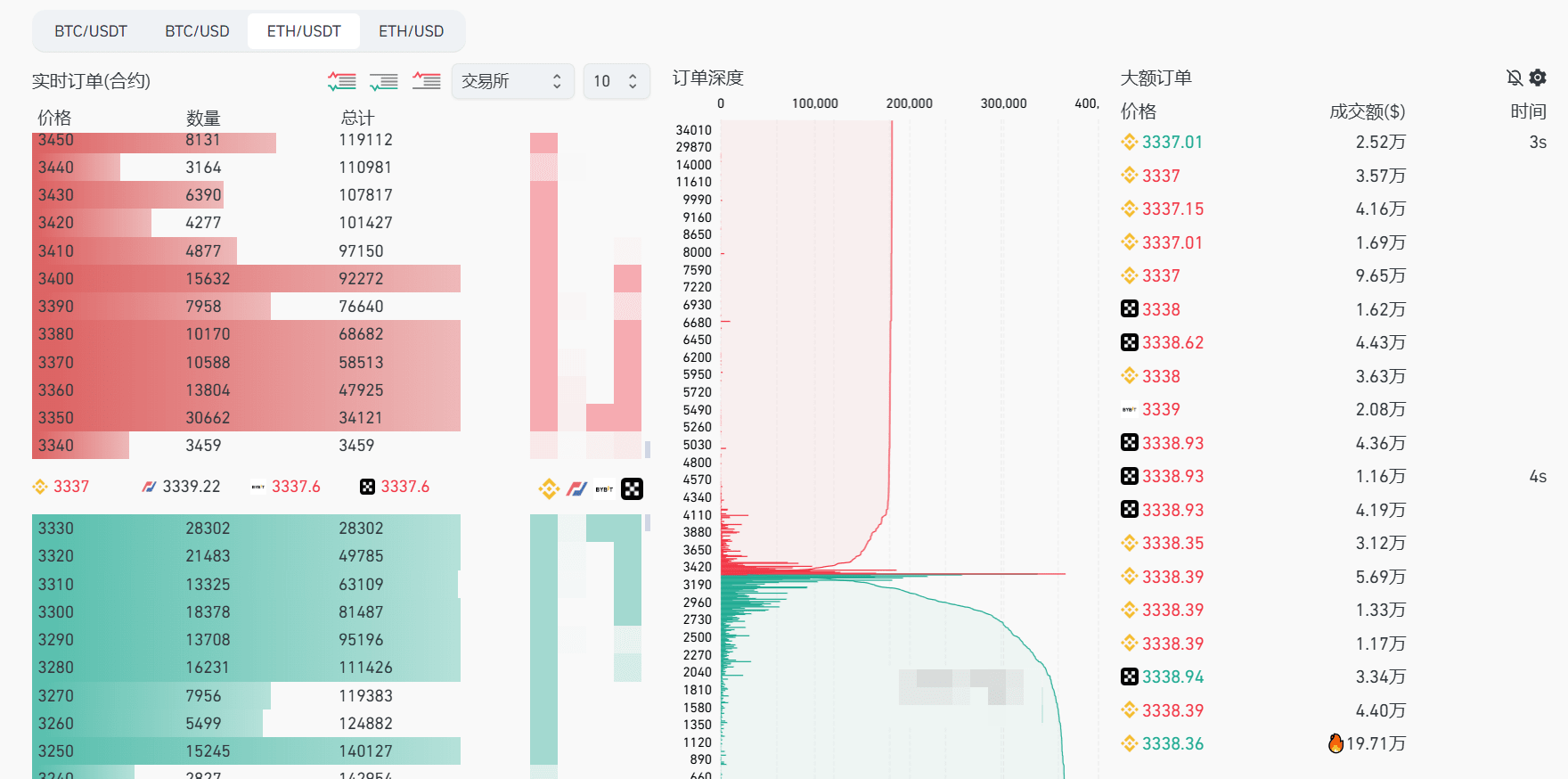The image size is (1568, 779).
Task: Click Binance icon on 5.69万 large order
Action: pos(1130,577)
